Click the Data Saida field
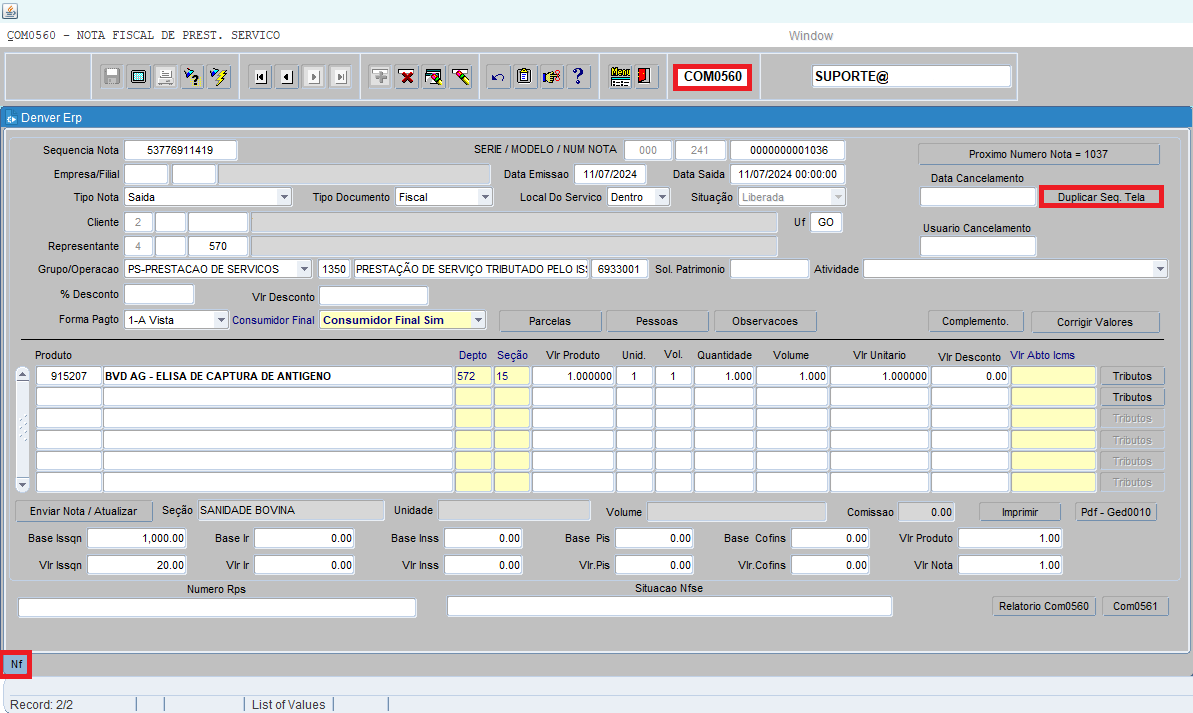The height and width of the screenshot is (713, 1193). pyautogui.click(x=787, y=174)
